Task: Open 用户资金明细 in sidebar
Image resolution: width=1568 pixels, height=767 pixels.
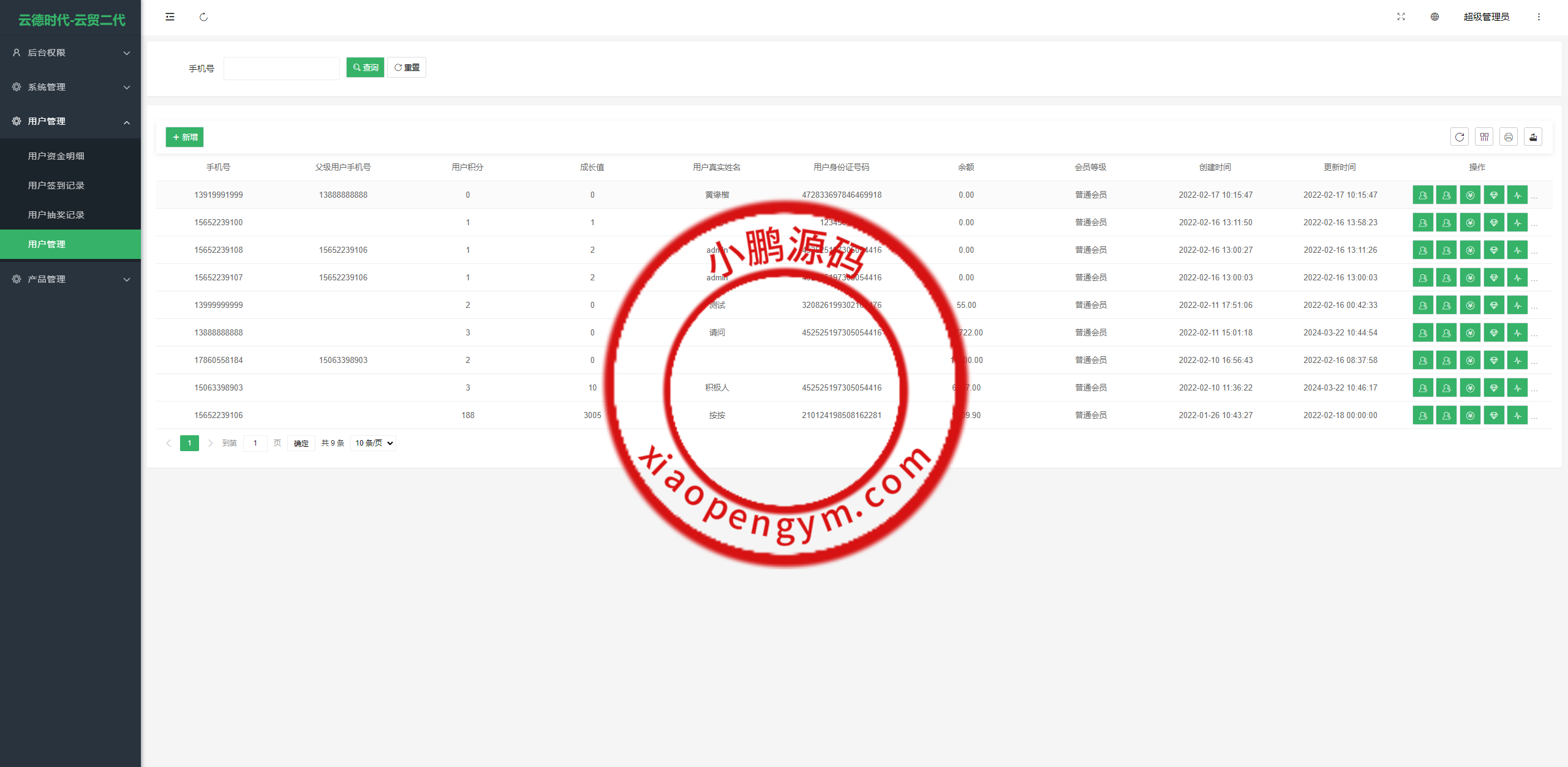Action: coord(56,156)
